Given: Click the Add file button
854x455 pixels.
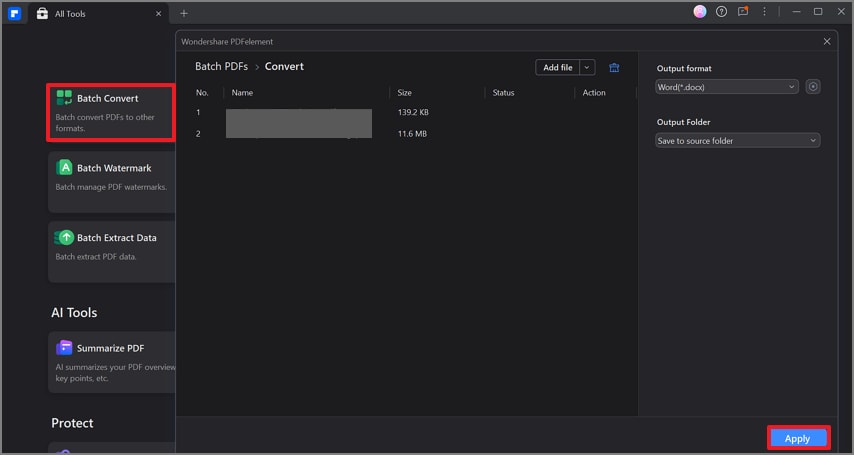Looking at the screenshot, I should click(558, 68).
